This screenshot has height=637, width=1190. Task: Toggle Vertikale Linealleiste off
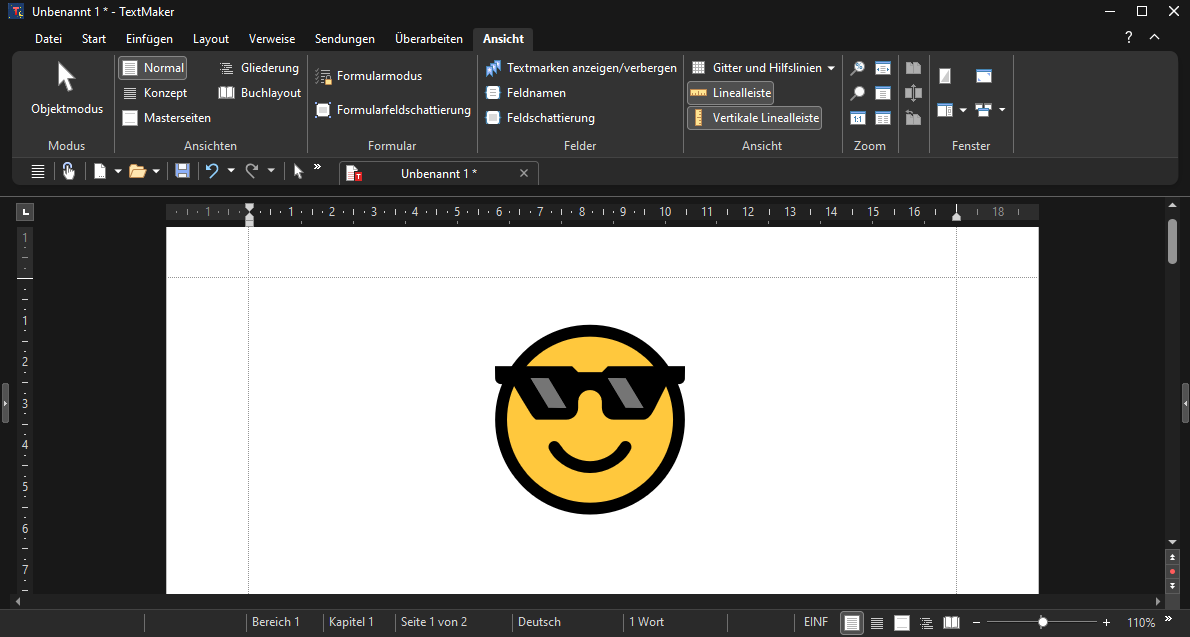754,118
